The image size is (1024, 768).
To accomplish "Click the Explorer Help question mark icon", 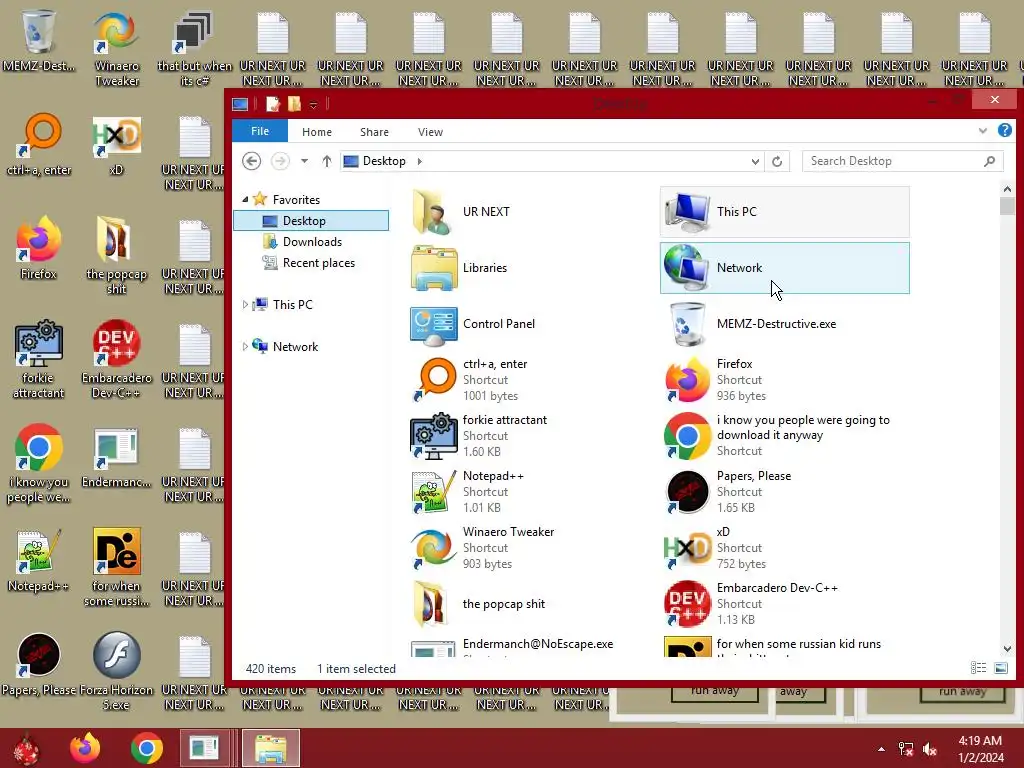I will tap(1004, 131).
